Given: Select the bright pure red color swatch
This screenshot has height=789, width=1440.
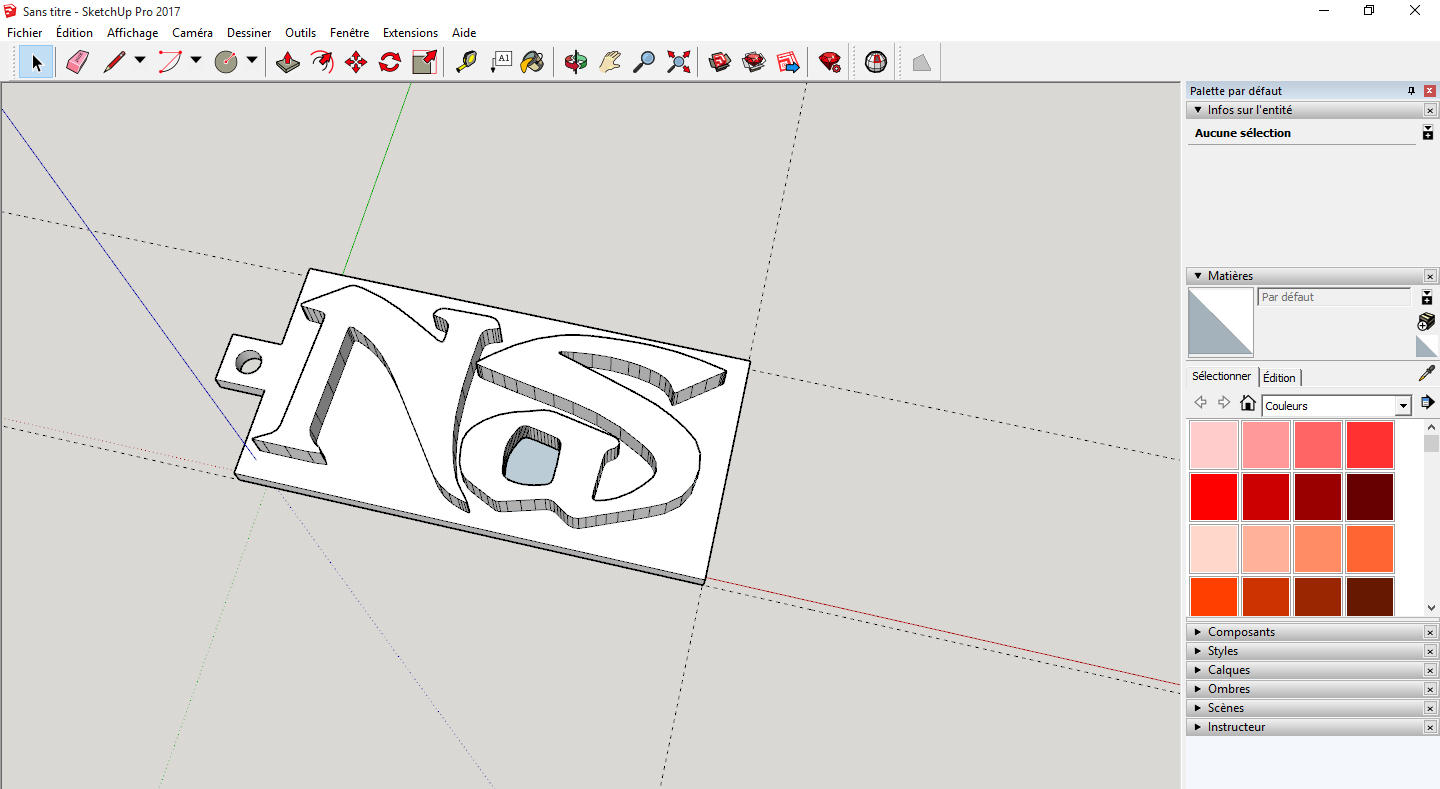Looking at the screenshot, I should click(x=1214, y=497).
